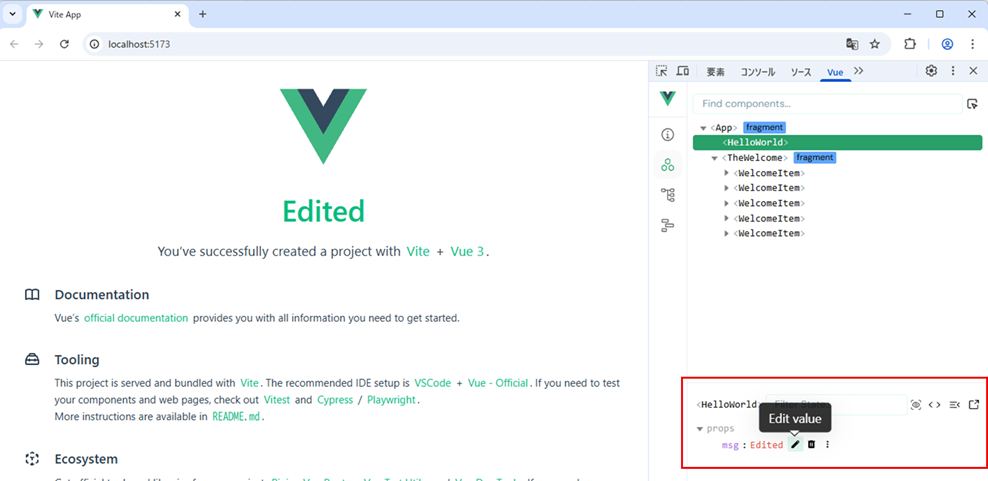This screenshot has width=988, height=481.
Task: Click the trash icon beside msg prop
Action: (812, 444)
